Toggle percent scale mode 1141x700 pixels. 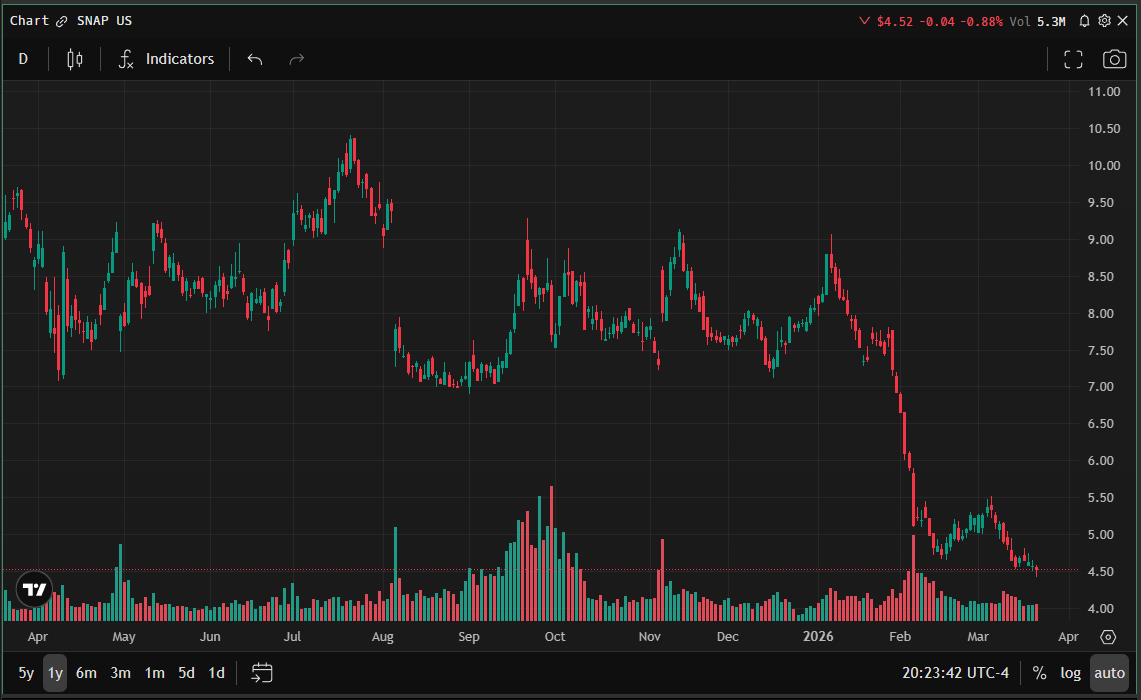(x=1039, y=673)
